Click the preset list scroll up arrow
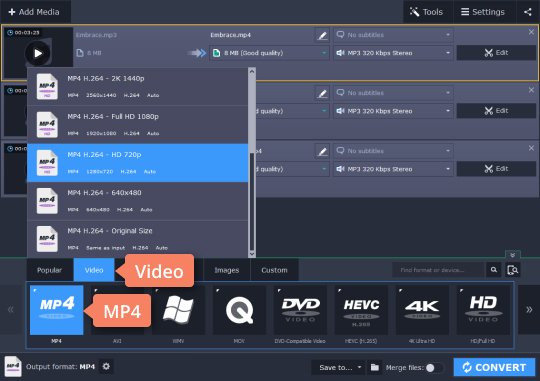The image size is (540, 381). (252, 71)
